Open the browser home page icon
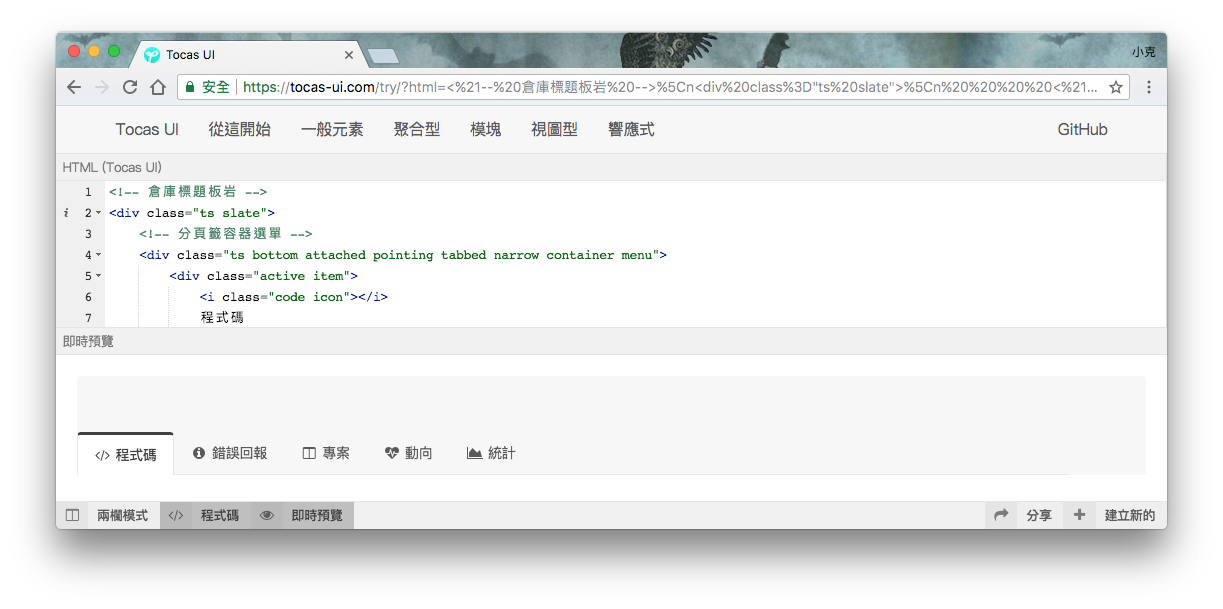The height and width of the screenshot is (609, 1223). [x=158, y=87]
